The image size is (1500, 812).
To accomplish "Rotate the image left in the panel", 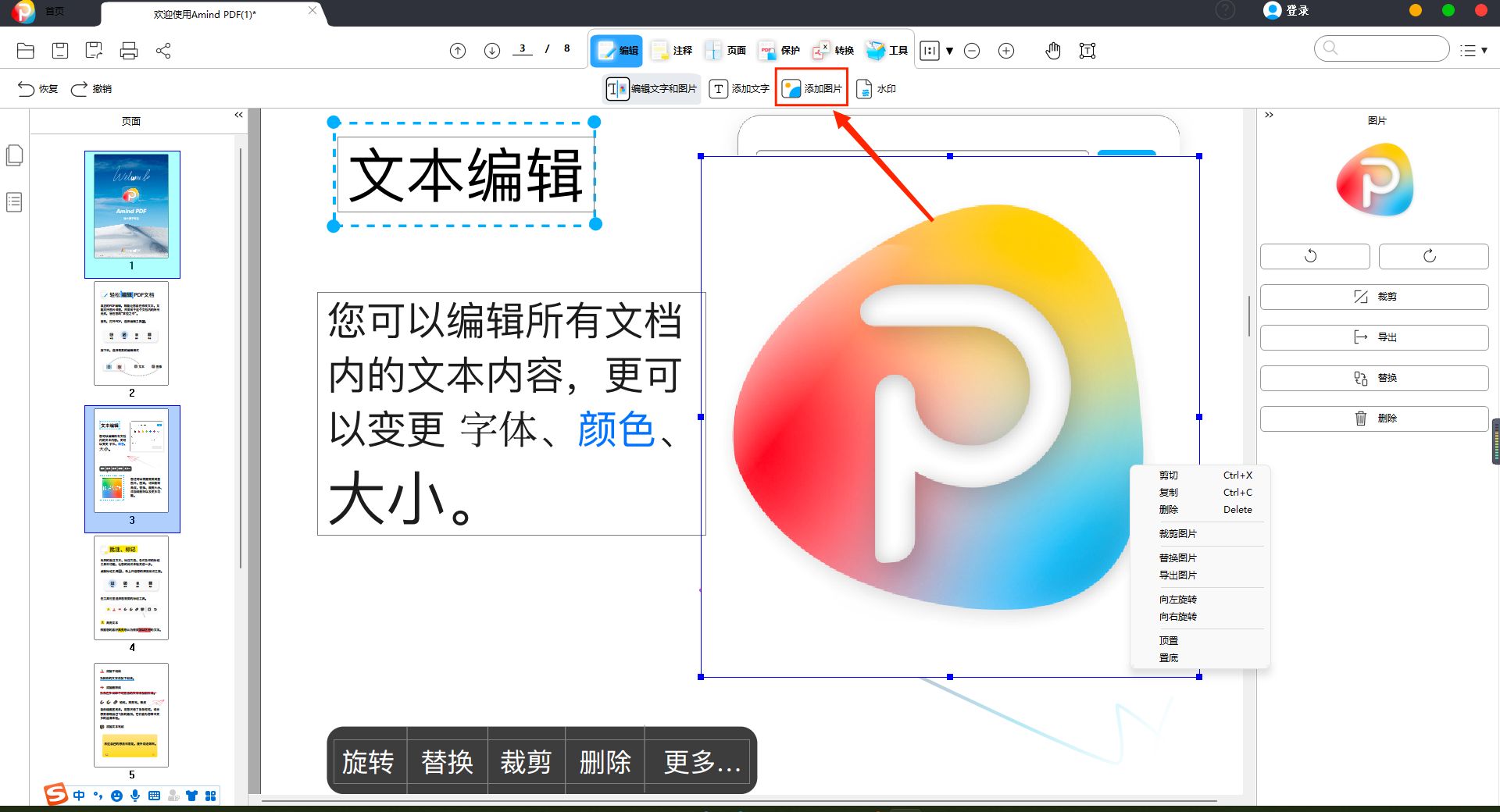I will click(x=1314, y=256).
